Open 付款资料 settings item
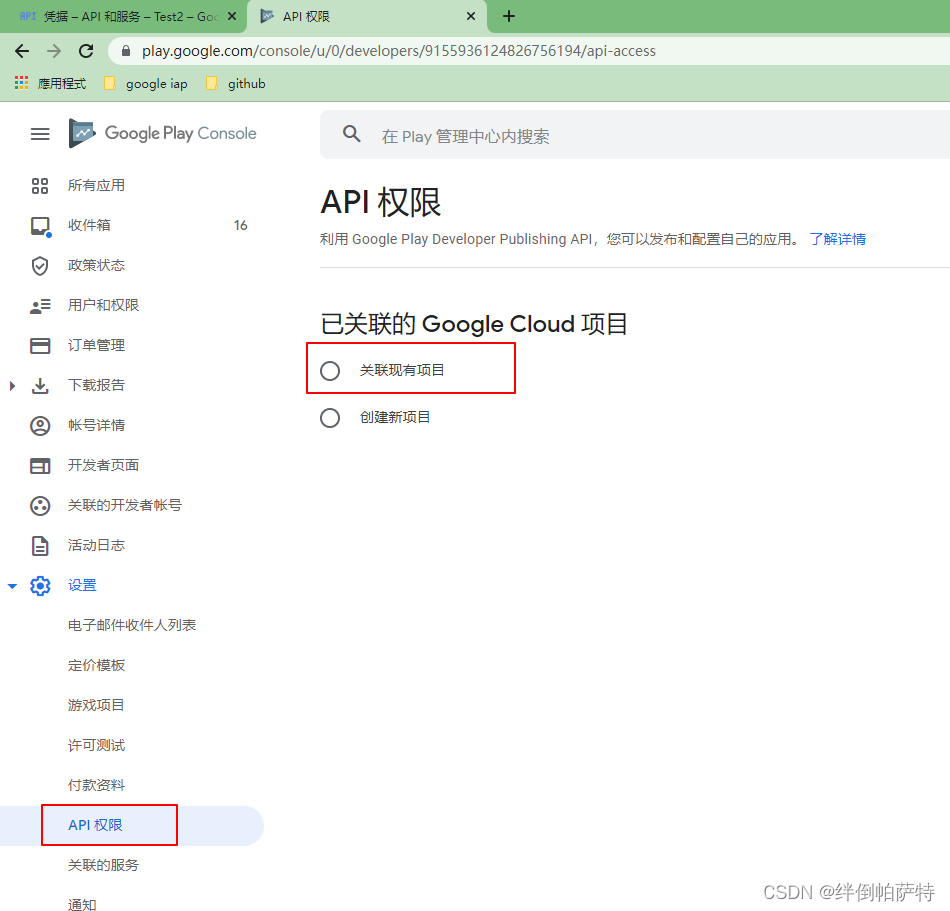950x911 pixels. coord(96,785)
